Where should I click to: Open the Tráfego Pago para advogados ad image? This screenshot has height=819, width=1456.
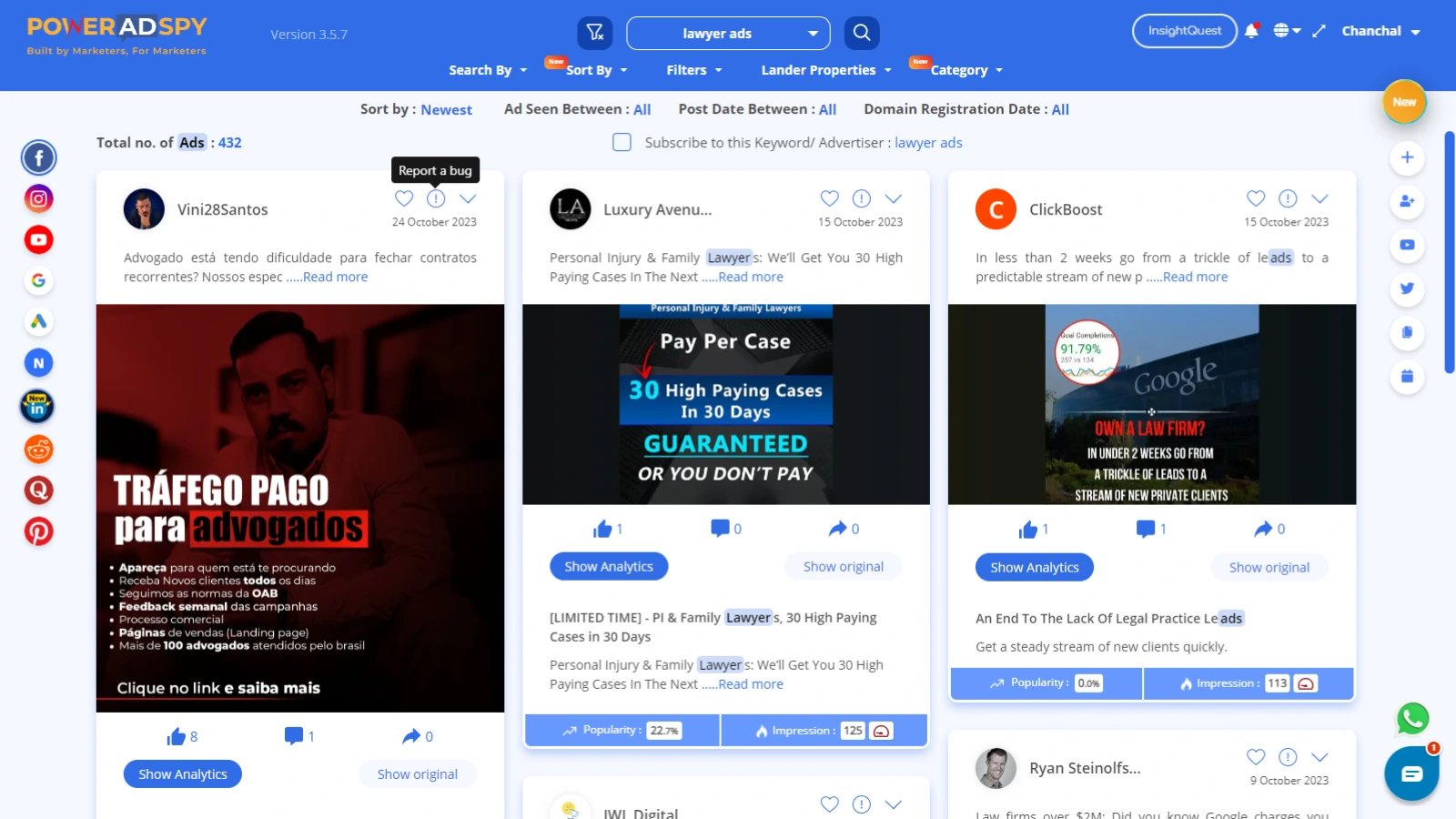point(300,508)
